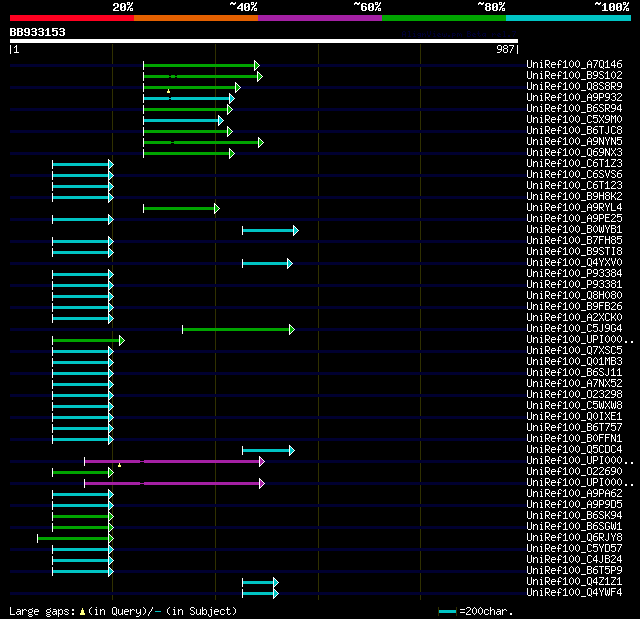Click the cyan alignment bar for UniRef100_A9P932
Viewport: 640px width, 619px height.
tap(189, 98)
